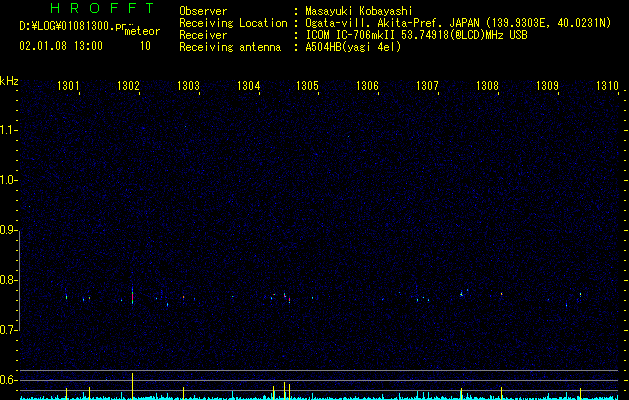This screenshot has width=629, height=400.
Task: Click the 1309 time axis label
Action: 547,85
